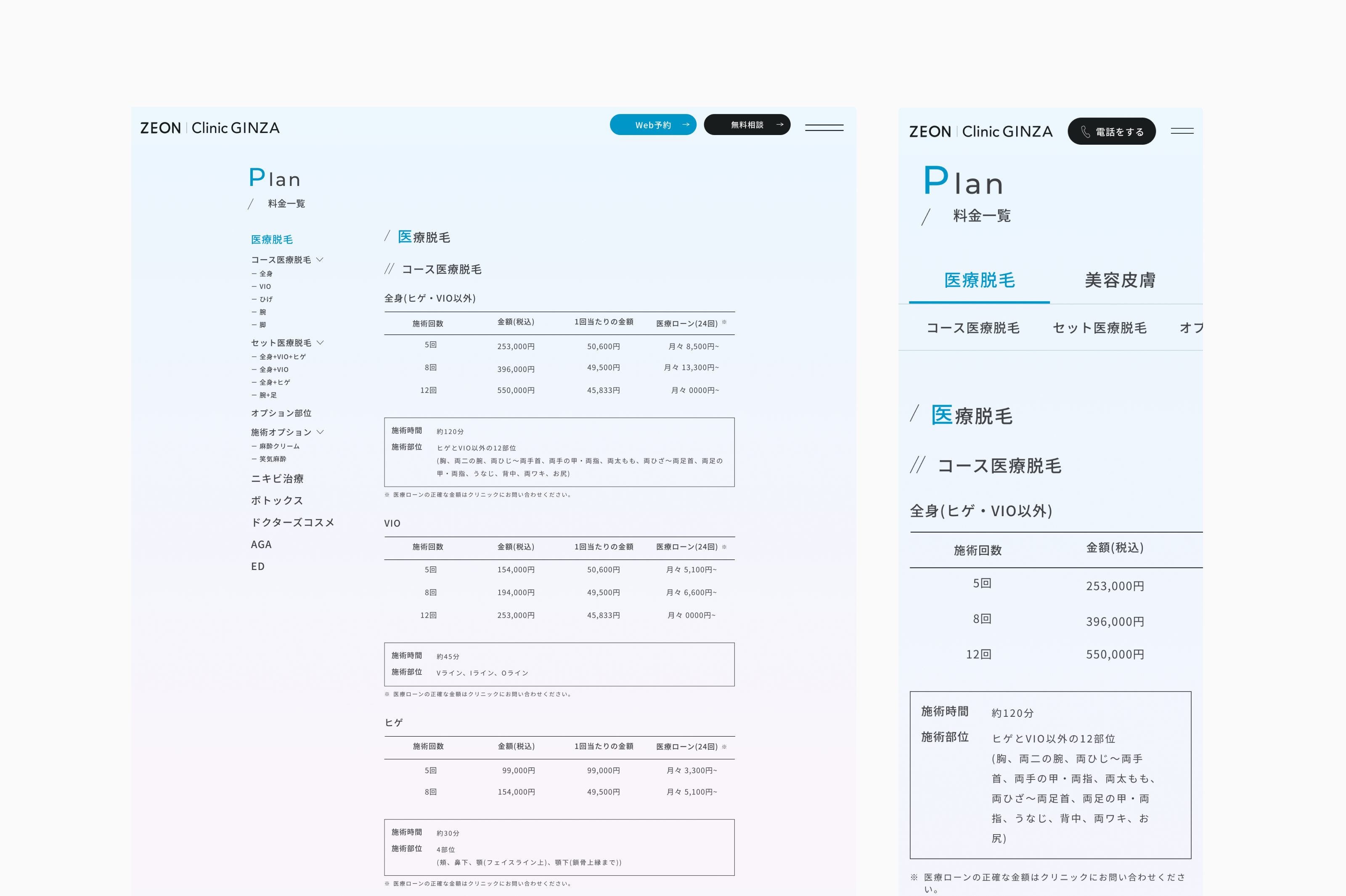Click the arrow on Web予約 button
Image resolution: width=1346 pixels, height=896 pixels.
686,125
